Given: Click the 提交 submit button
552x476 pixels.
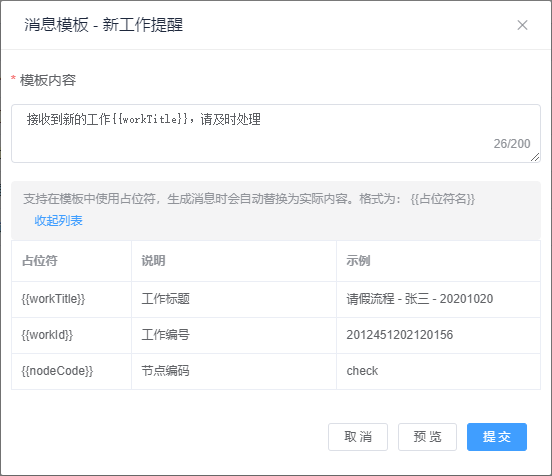Looking at the screenshot, I should 497,437.
